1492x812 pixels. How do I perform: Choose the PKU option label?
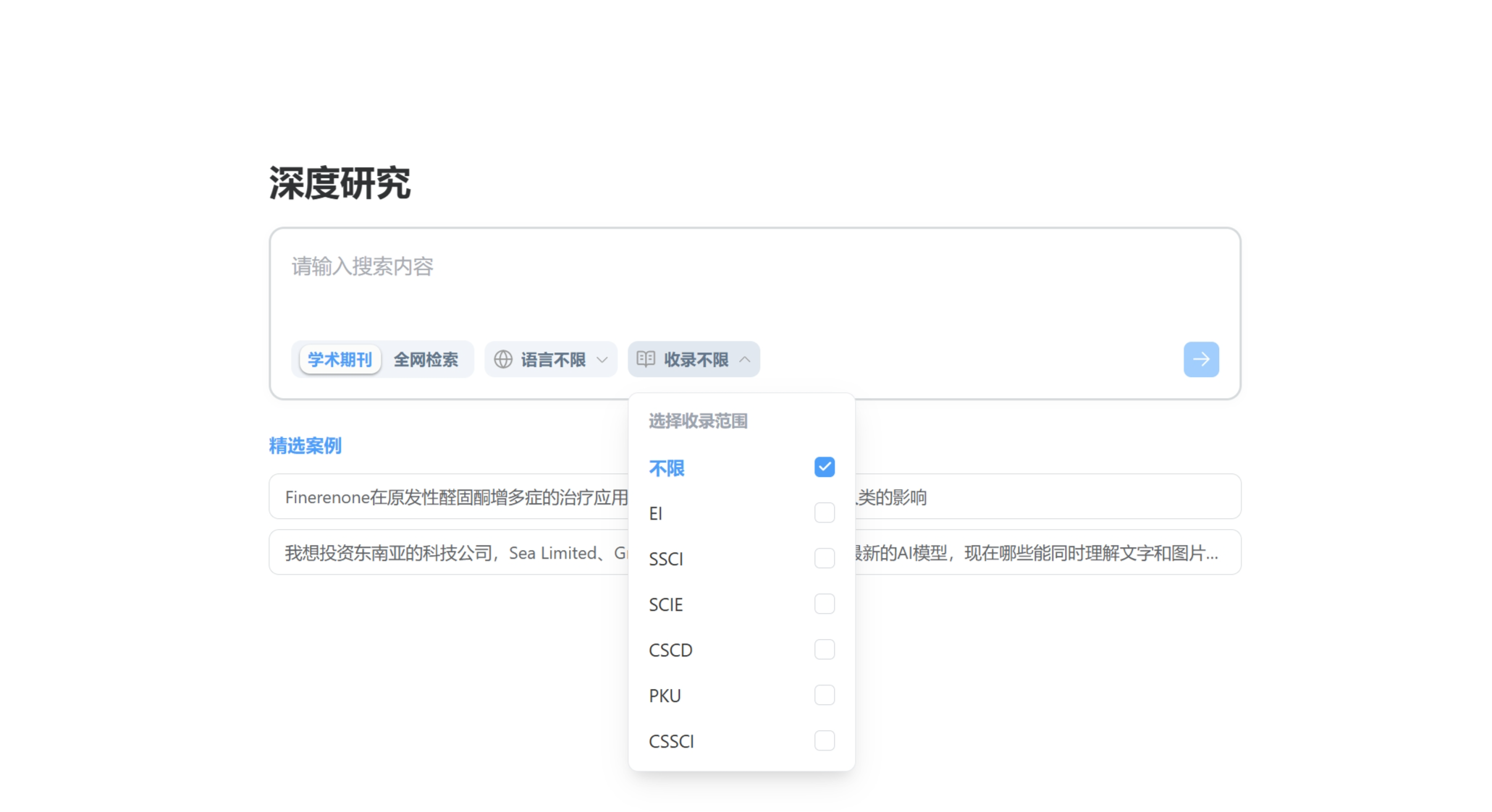tap(665, 696)
